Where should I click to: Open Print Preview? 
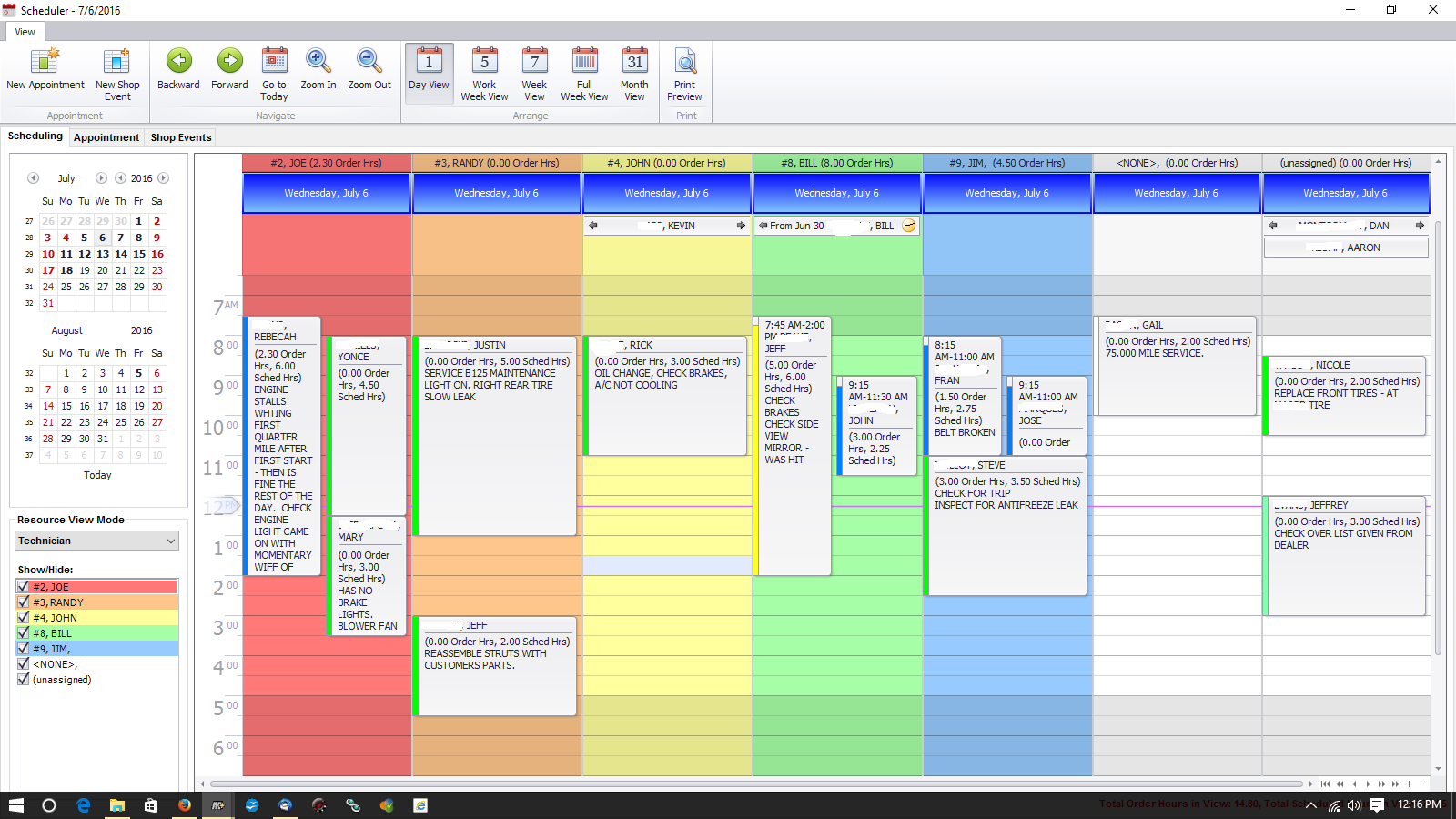(x=684, y=73)
